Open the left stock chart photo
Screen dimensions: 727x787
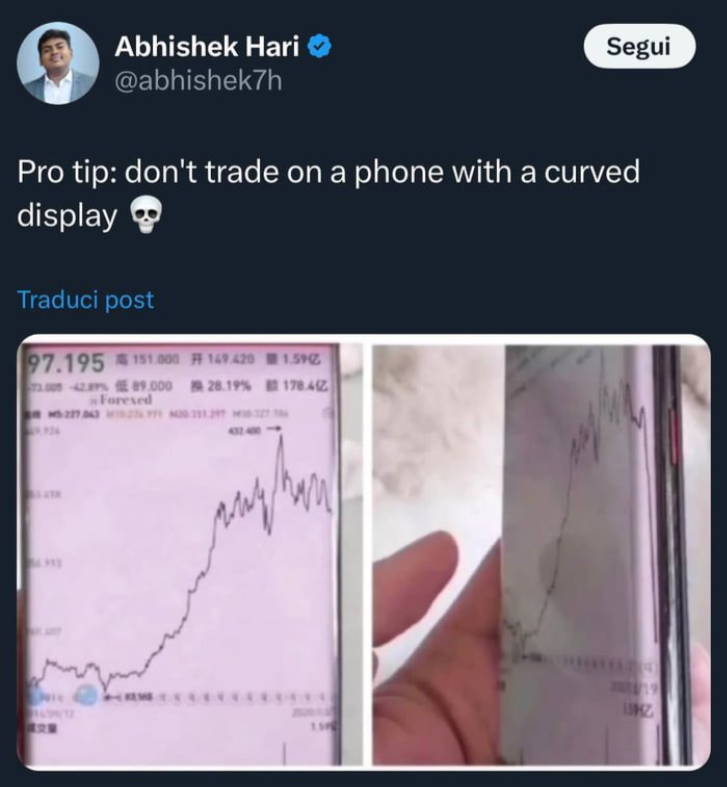[190, 553]
